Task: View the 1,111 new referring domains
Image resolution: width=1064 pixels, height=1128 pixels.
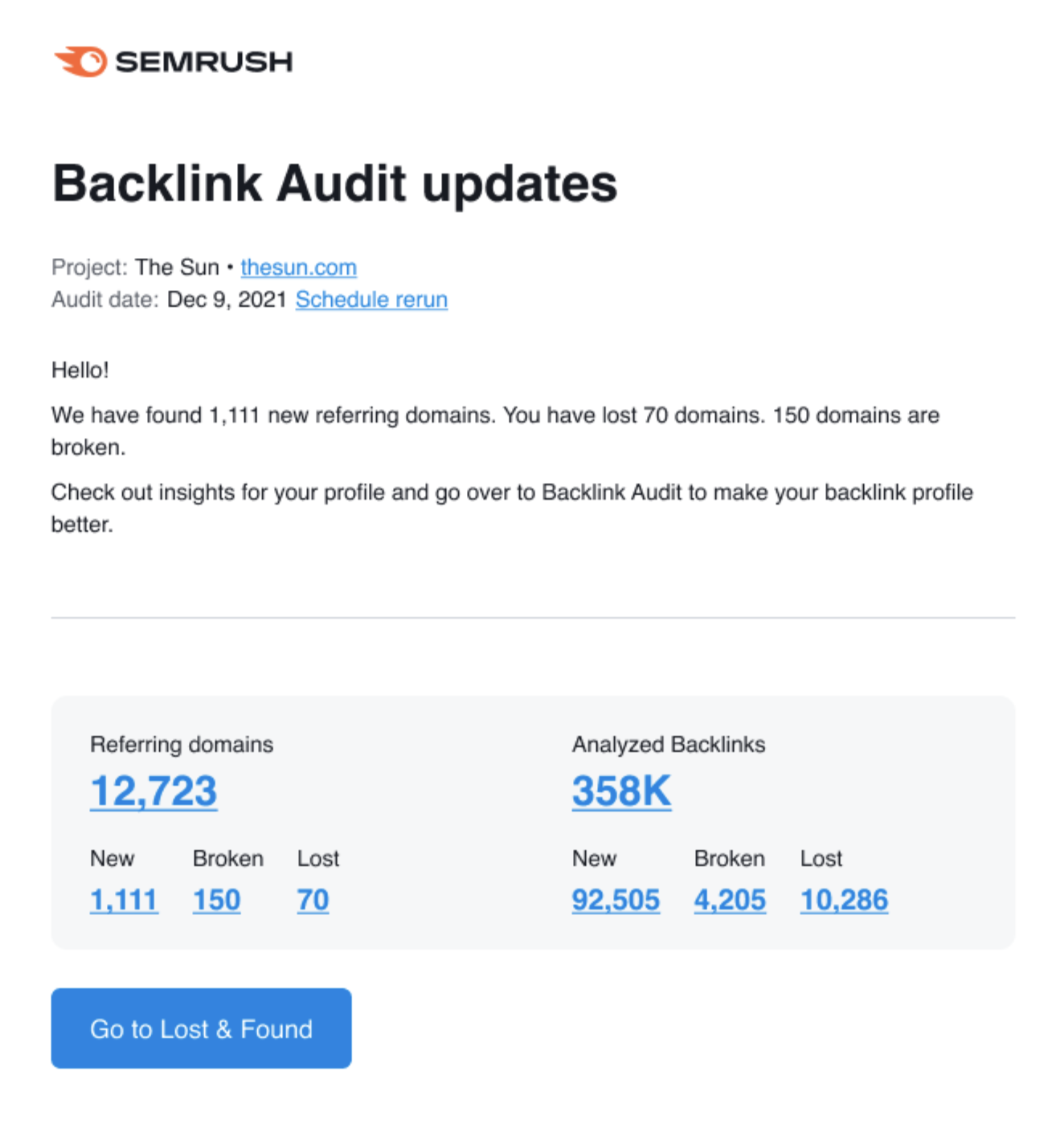Action: (124, 901)
